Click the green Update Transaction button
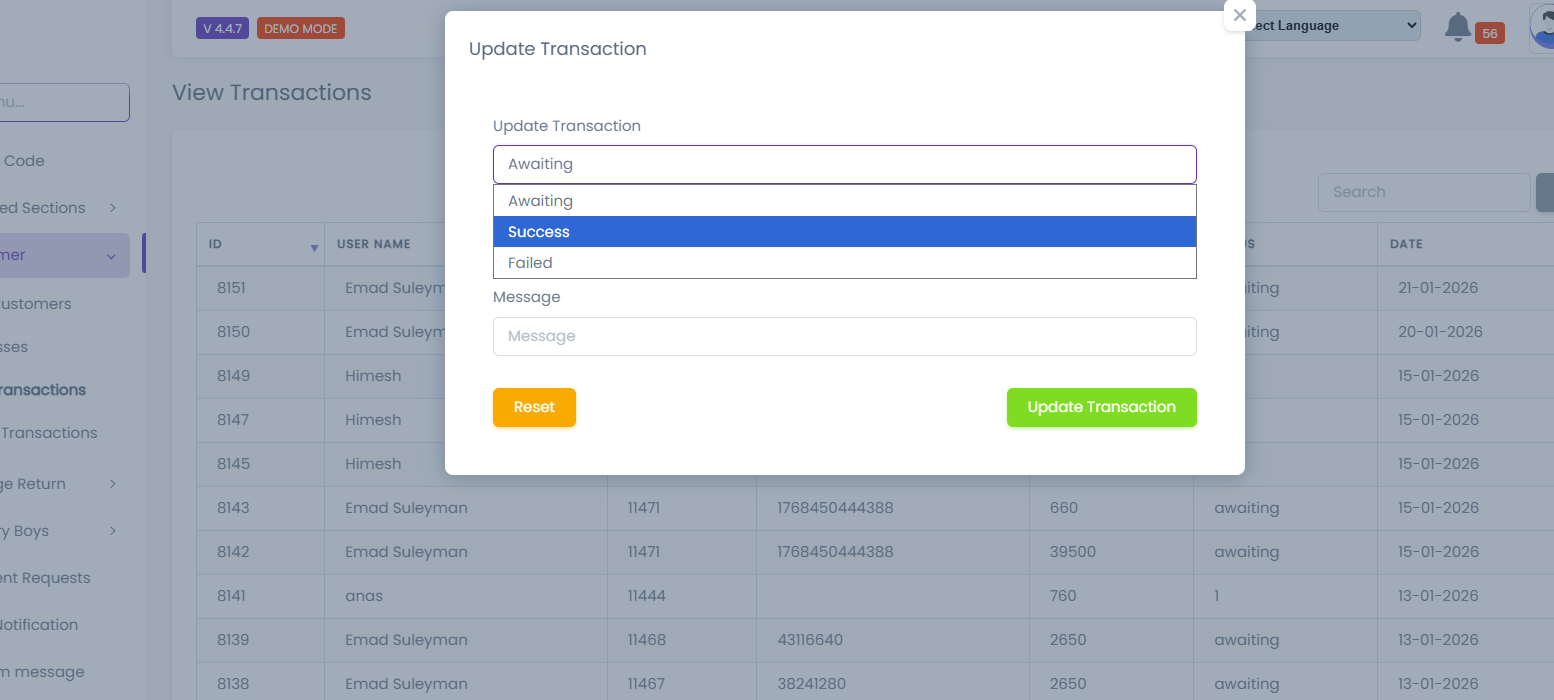The height and width of the screenshot is (700, 1554). click(x=1101, y=407)
